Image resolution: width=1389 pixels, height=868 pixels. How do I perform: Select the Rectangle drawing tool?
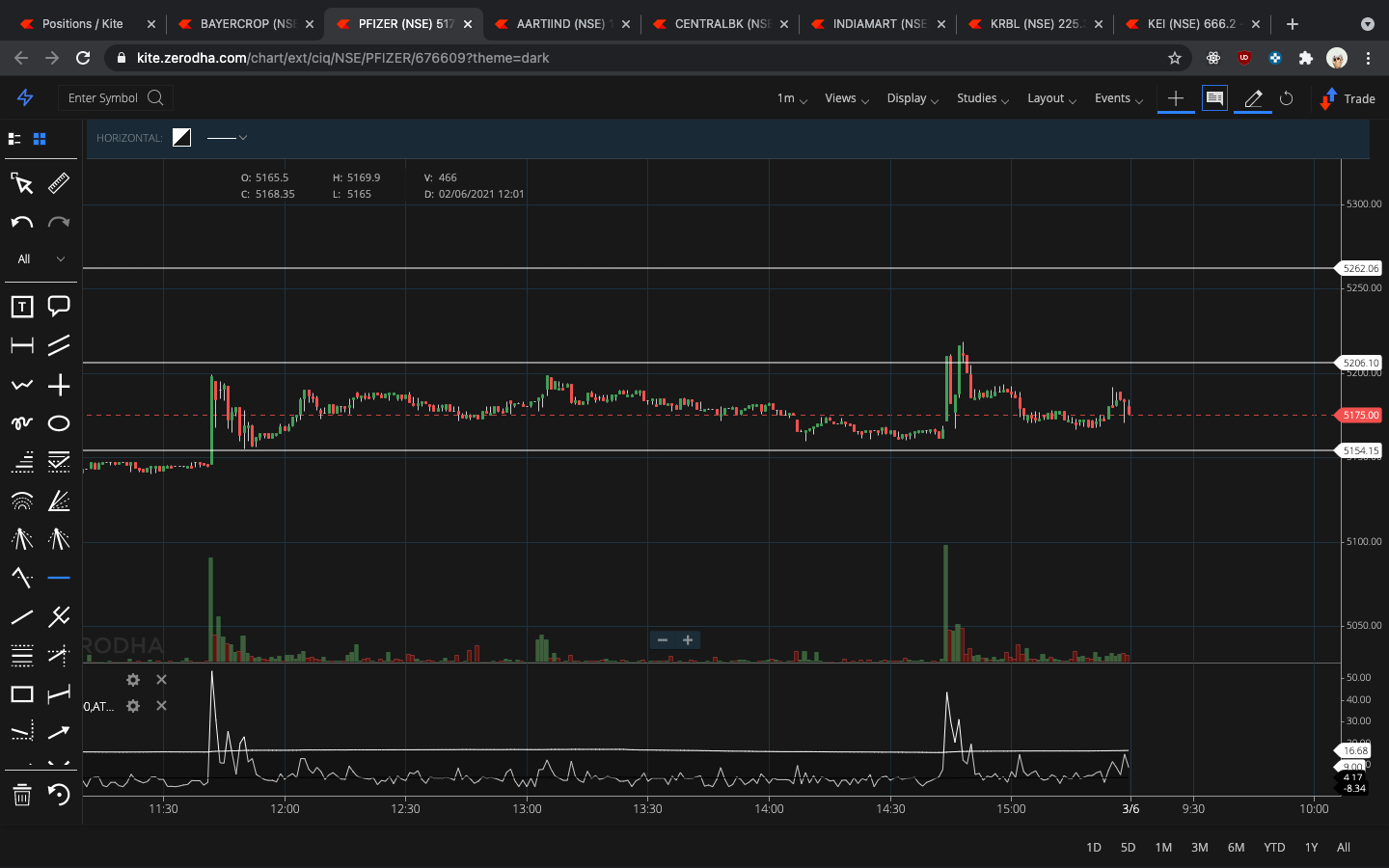(21, 693)
